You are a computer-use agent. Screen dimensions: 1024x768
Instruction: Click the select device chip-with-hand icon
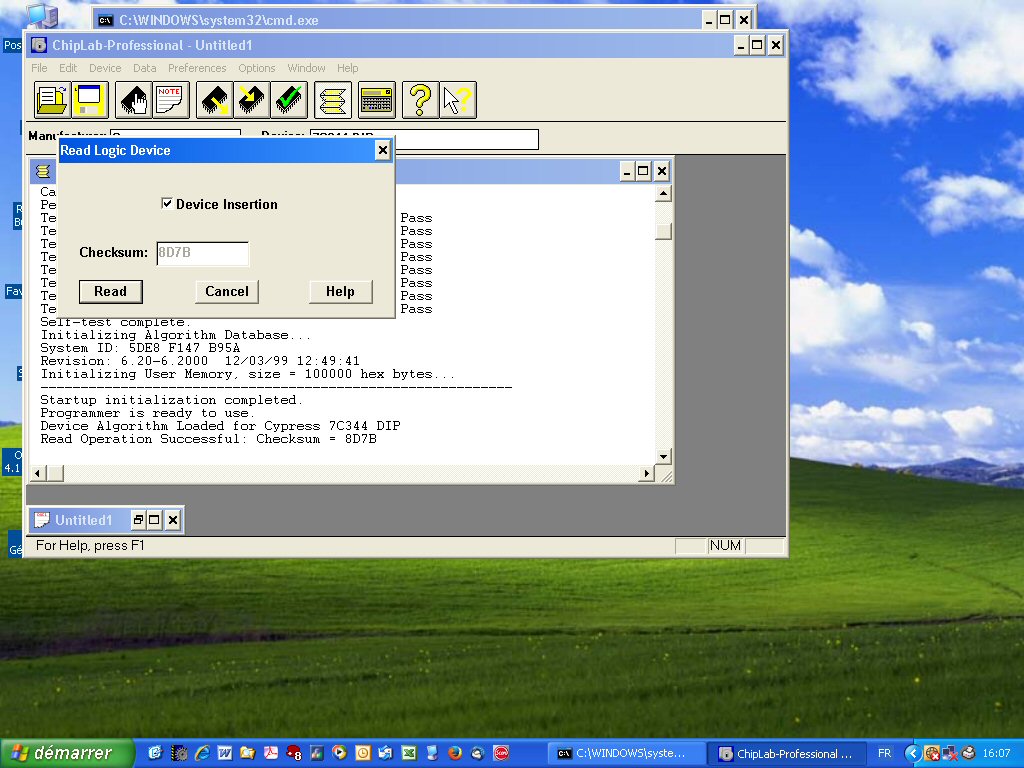pyautogui.click(x=133, y=100)
